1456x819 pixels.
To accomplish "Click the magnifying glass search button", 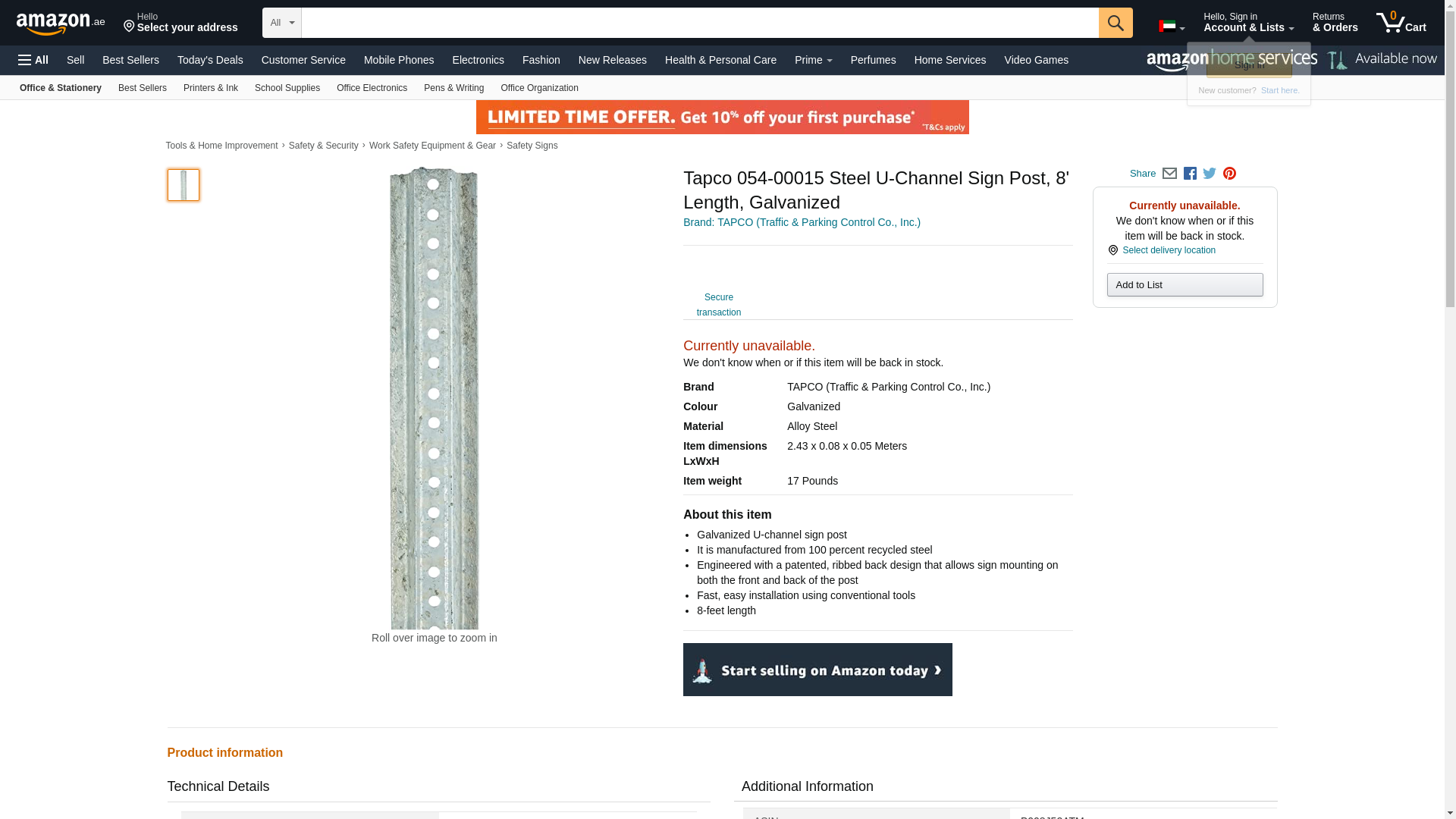I will tap(1115, 23).
